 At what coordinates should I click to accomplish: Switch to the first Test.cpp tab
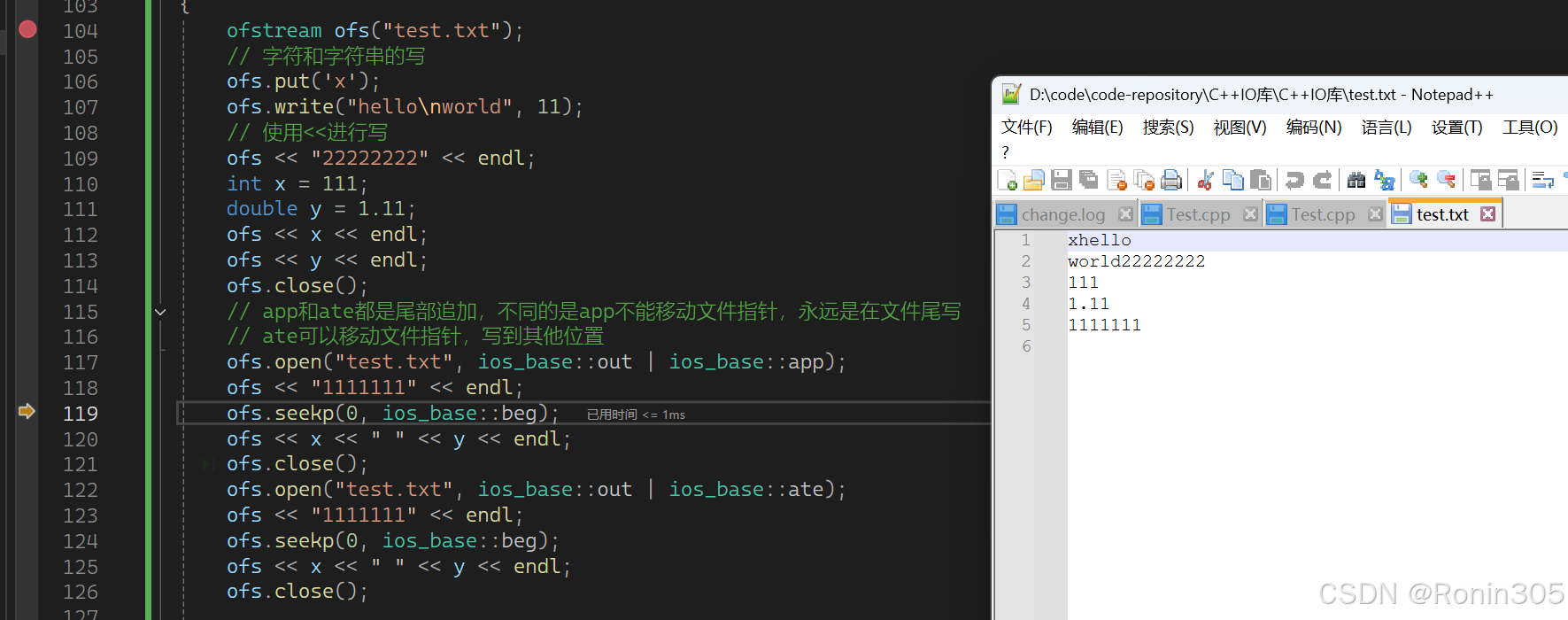pyautogui.click(x=1198, y=214)
